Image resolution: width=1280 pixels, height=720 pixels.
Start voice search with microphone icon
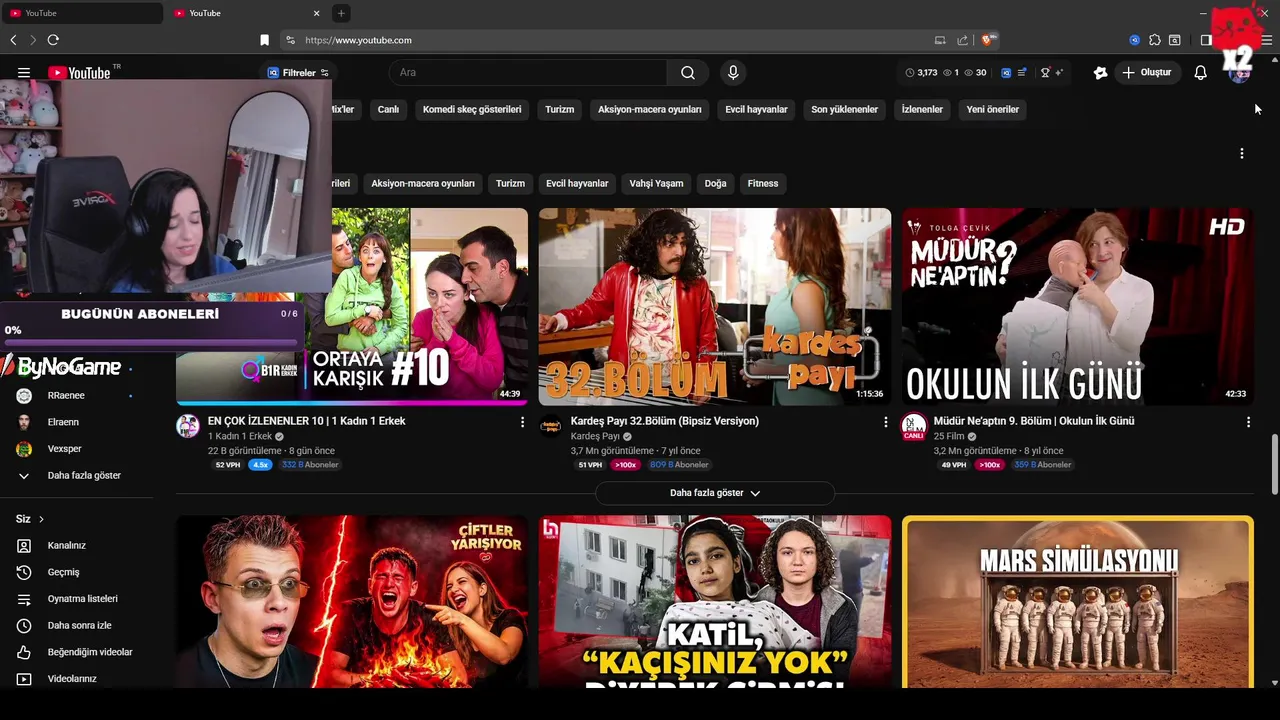[733, 73]
